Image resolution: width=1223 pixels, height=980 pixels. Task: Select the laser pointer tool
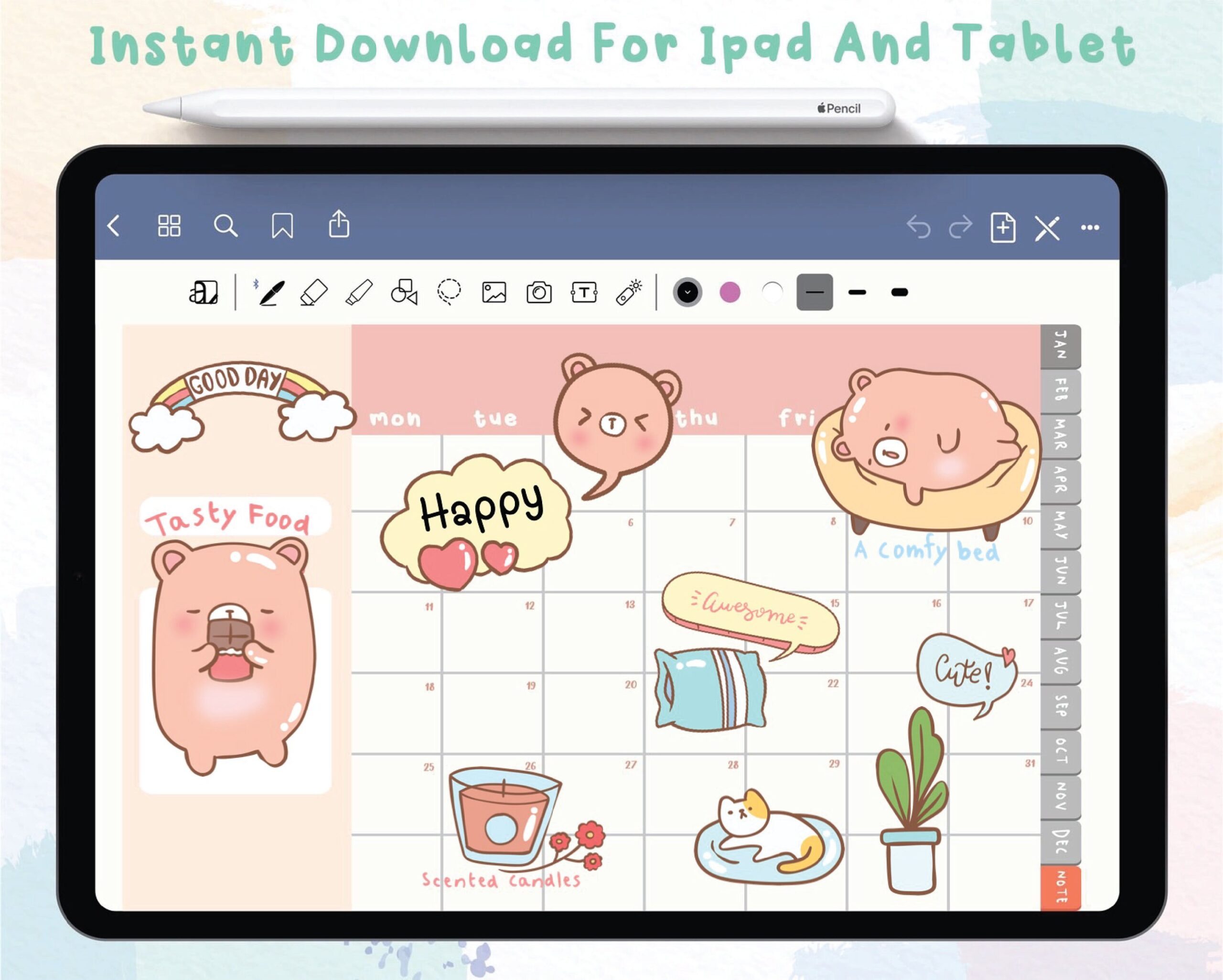coord(629,292)
